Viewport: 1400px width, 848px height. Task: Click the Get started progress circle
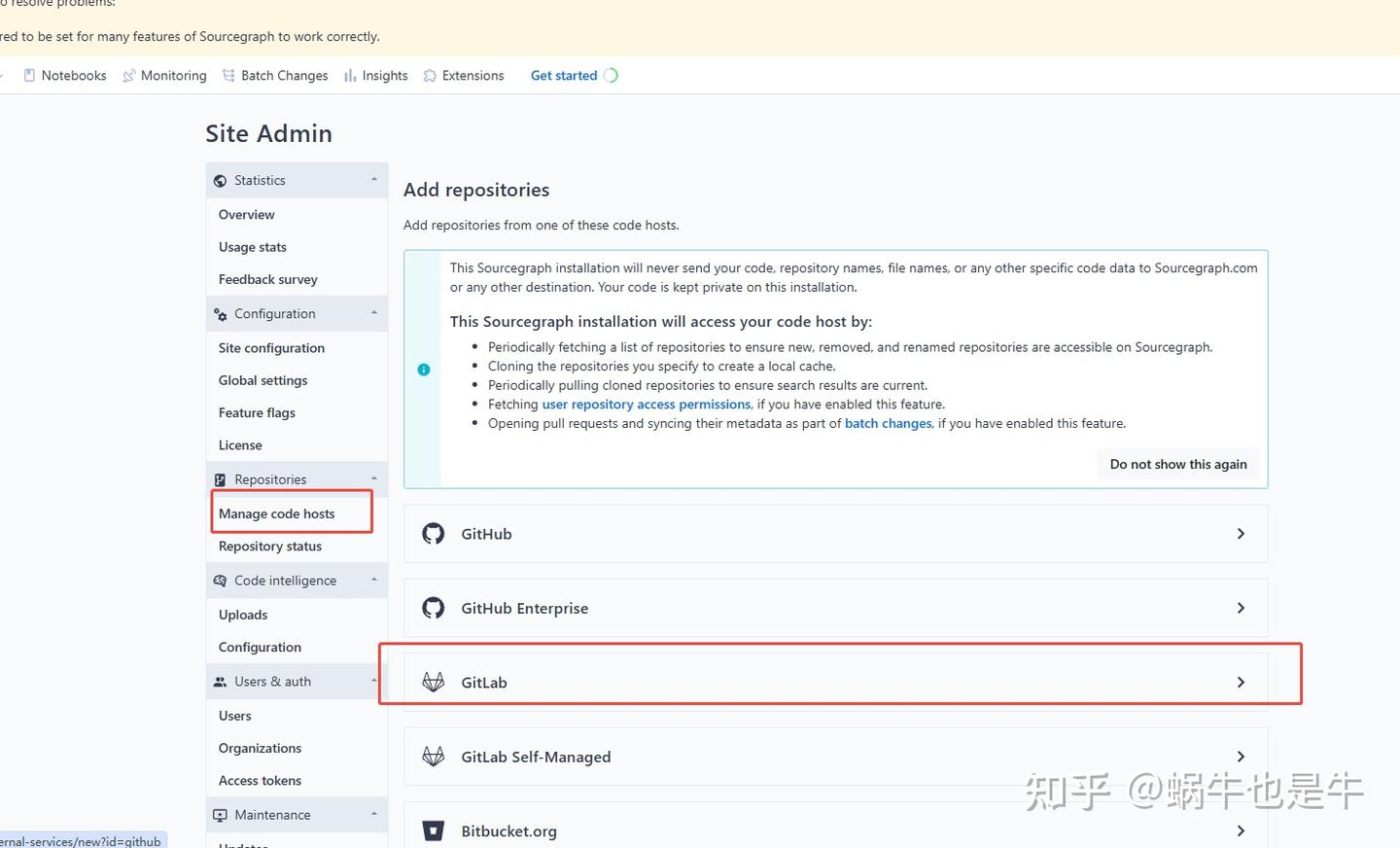[611, 75]
